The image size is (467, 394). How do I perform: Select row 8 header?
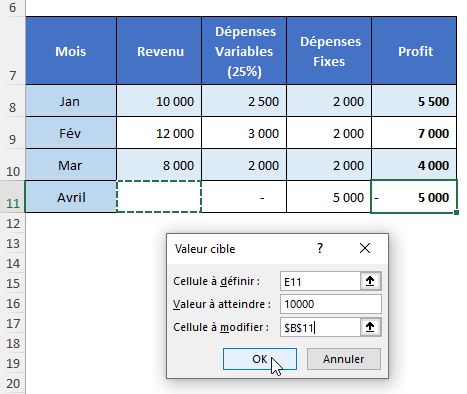[x=12, y=101]
